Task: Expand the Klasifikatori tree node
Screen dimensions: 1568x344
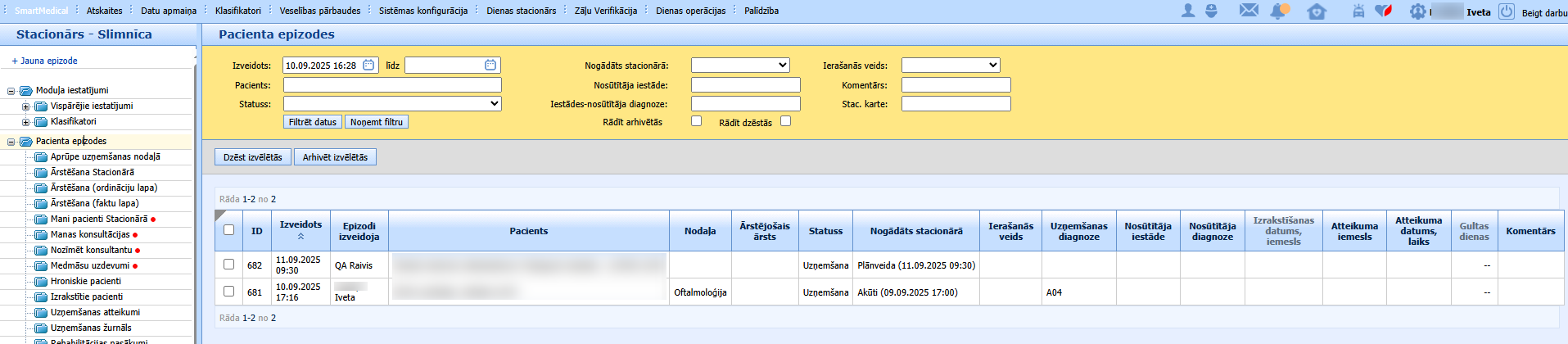Action: (25, 122)
